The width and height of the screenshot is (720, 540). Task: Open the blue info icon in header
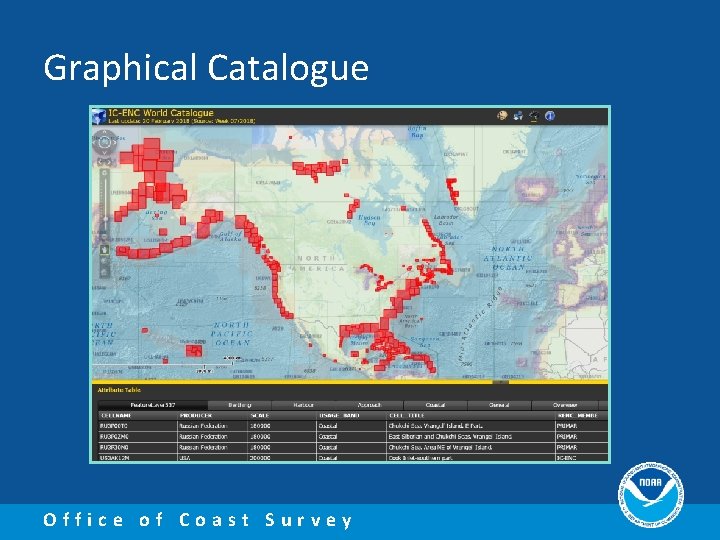click(x=550, y=116)
